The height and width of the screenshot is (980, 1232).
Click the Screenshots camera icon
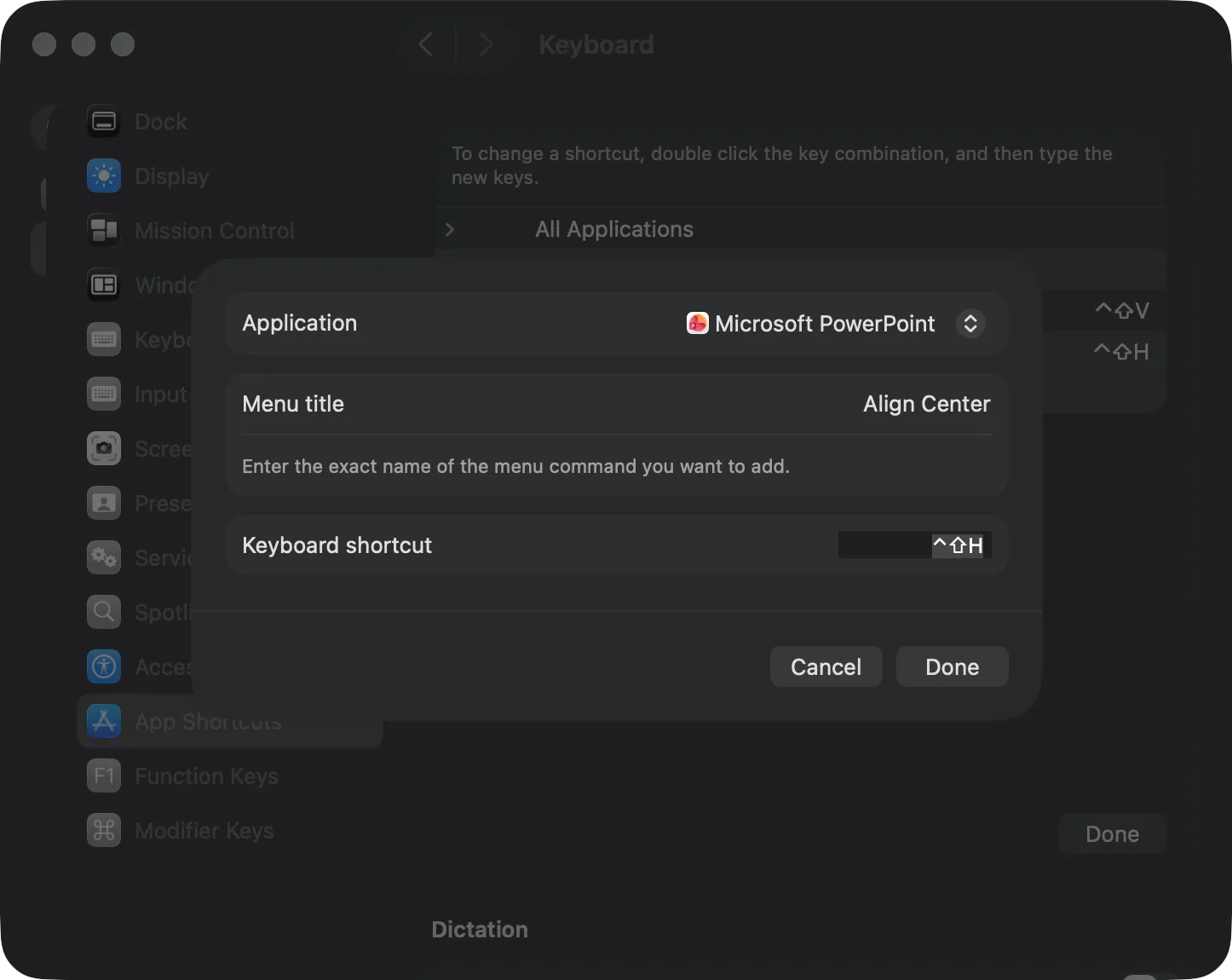pos(104,449)
